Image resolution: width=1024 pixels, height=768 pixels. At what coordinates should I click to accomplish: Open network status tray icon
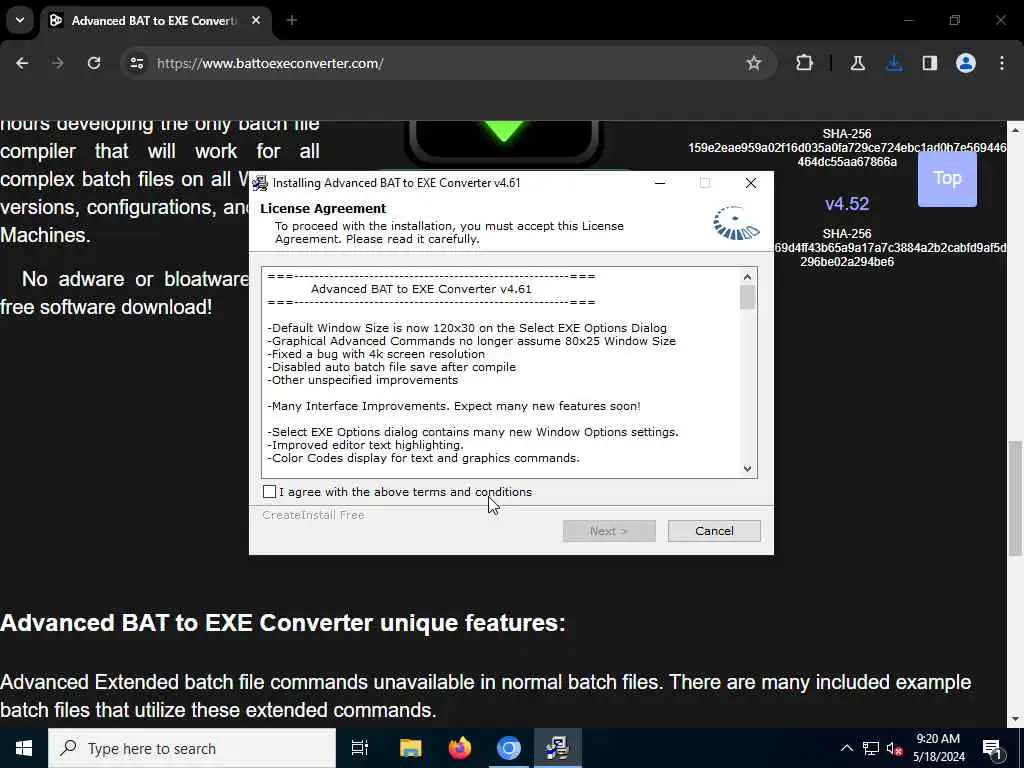[871, 748]
